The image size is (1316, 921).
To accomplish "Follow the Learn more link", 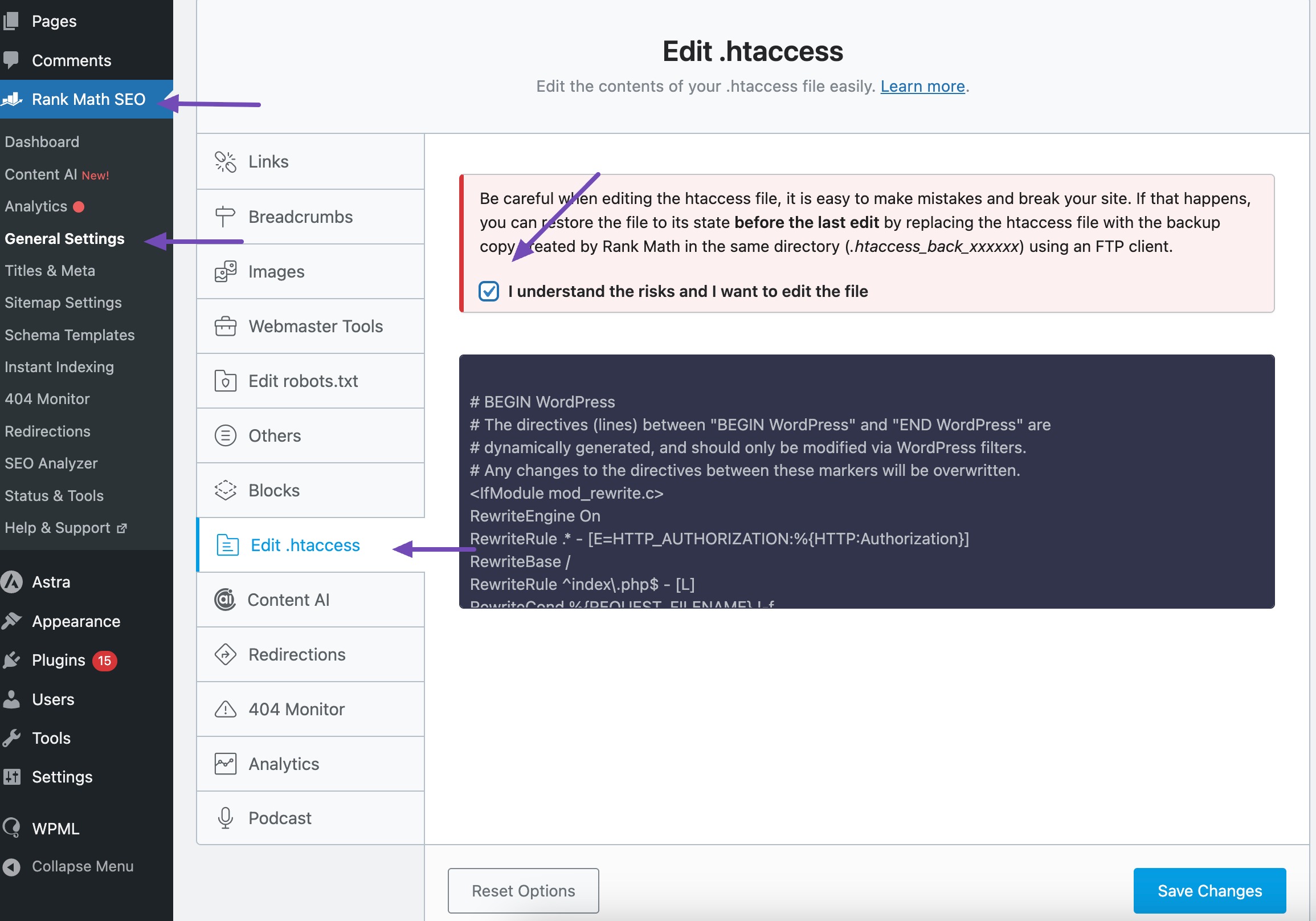I will coord(922,86).
